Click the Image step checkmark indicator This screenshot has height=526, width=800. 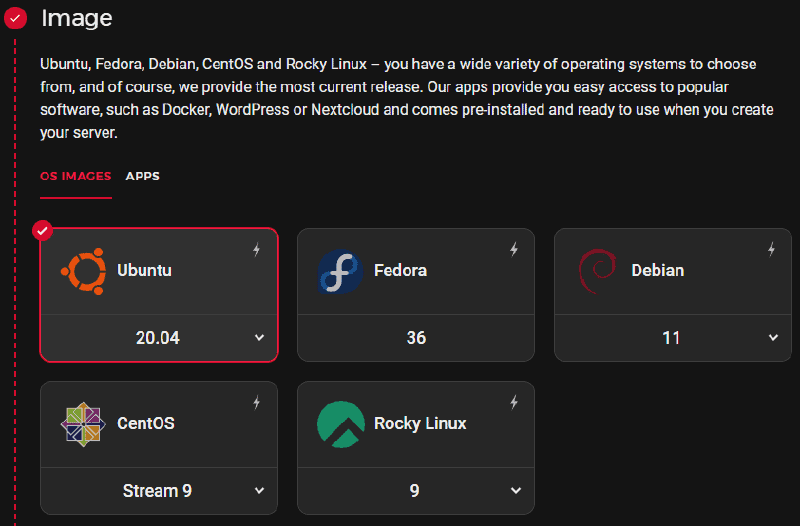(15, 18)
